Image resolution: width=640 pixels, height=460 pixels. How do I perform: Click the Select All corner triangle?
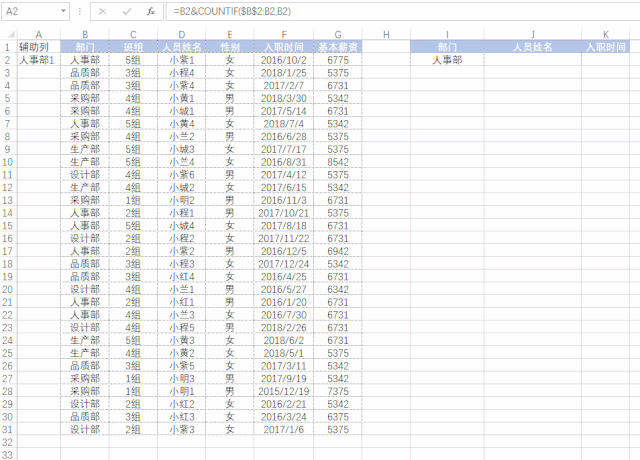pos(11,35)
